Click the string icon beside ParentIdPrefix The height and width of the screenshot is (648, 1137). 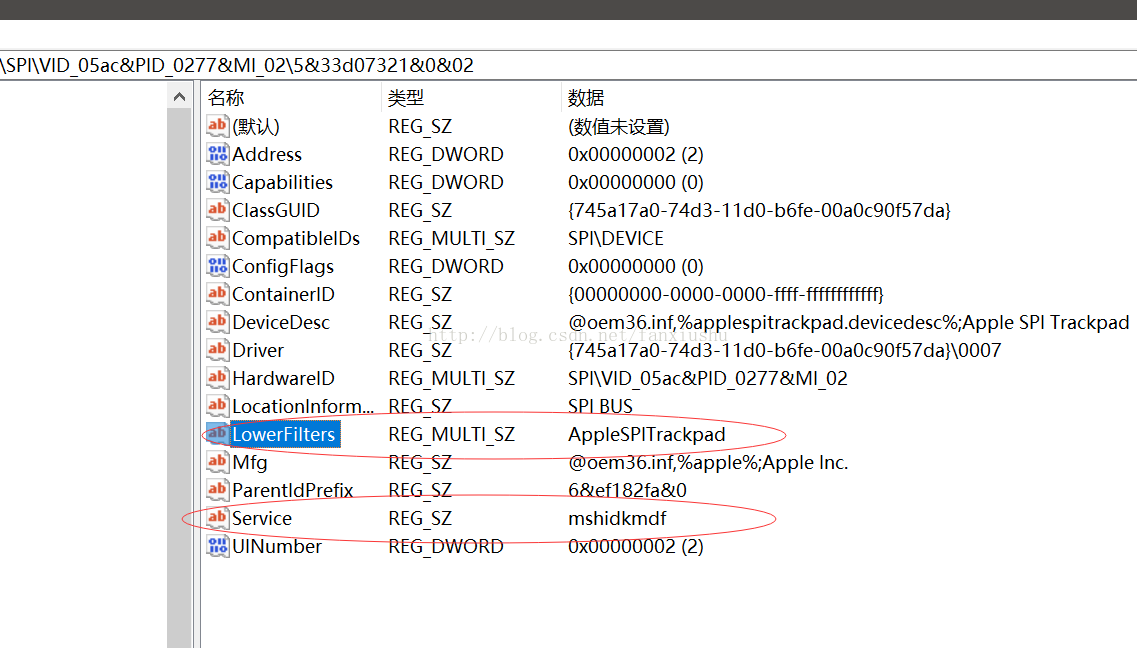(x=218, y=490)
